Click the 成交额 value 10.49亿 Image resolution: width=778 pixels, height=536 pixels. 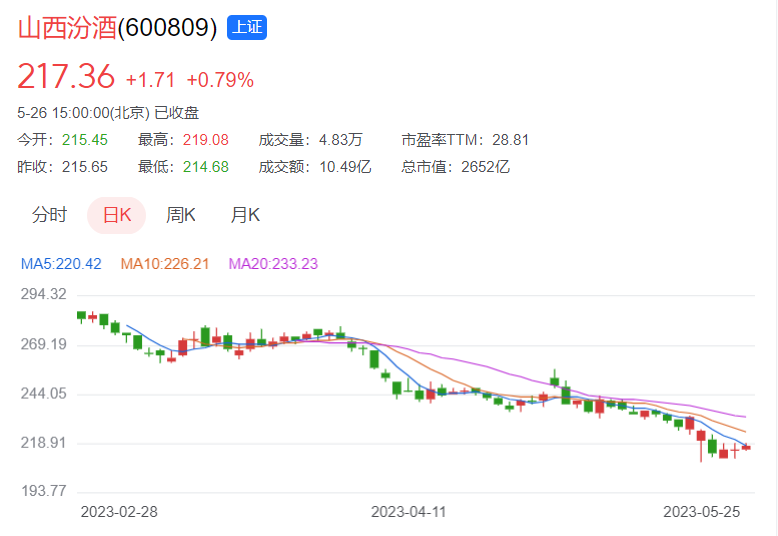click(345, 167)
